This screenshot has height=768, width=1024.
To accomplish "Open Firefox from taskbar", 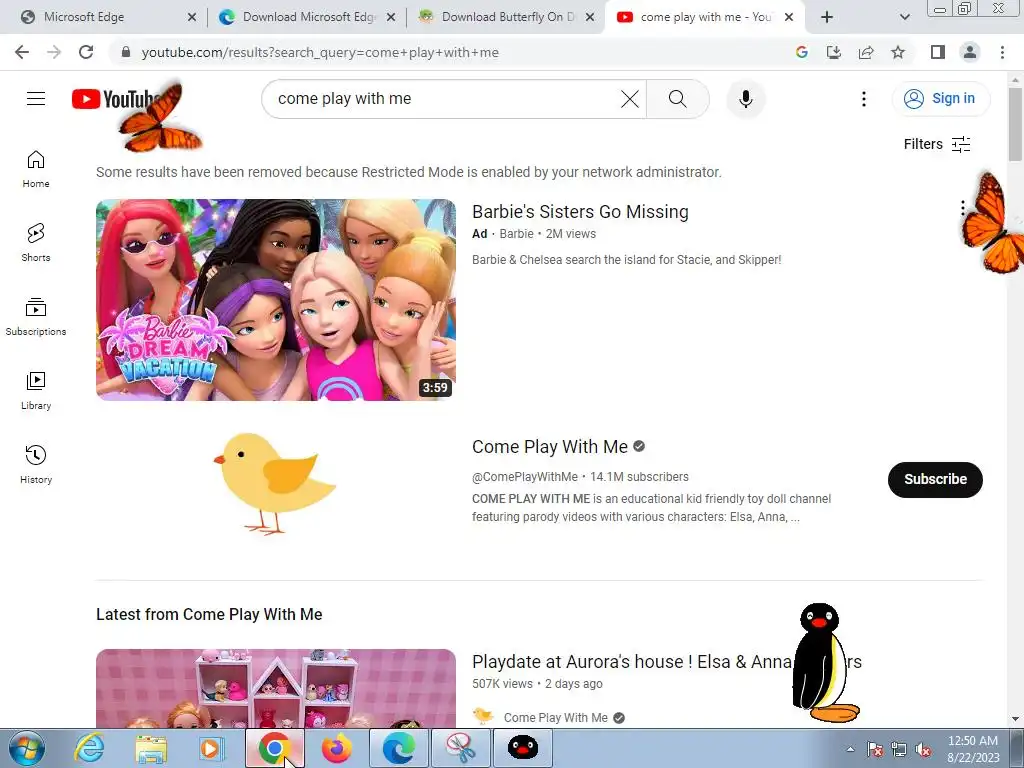I will pos(336,748).
